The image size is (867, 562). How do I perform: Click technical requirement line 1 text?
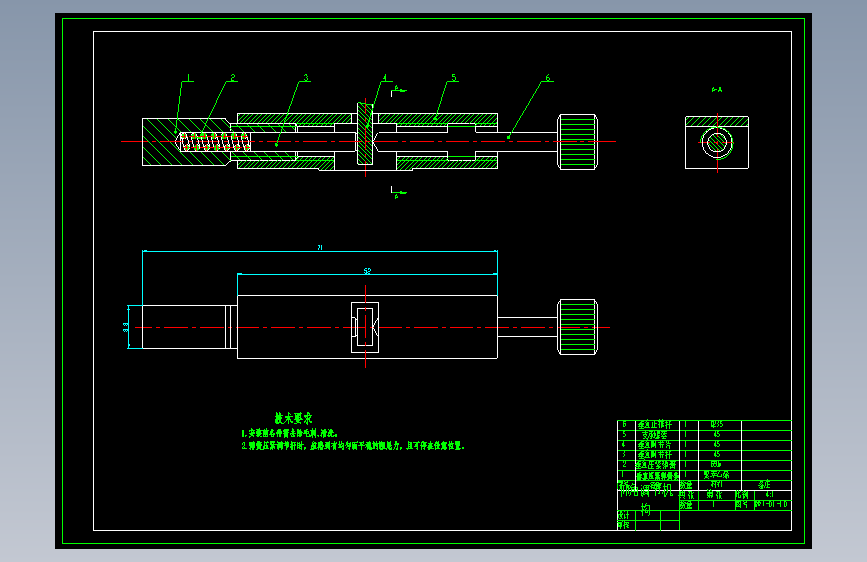coord(290,433)
